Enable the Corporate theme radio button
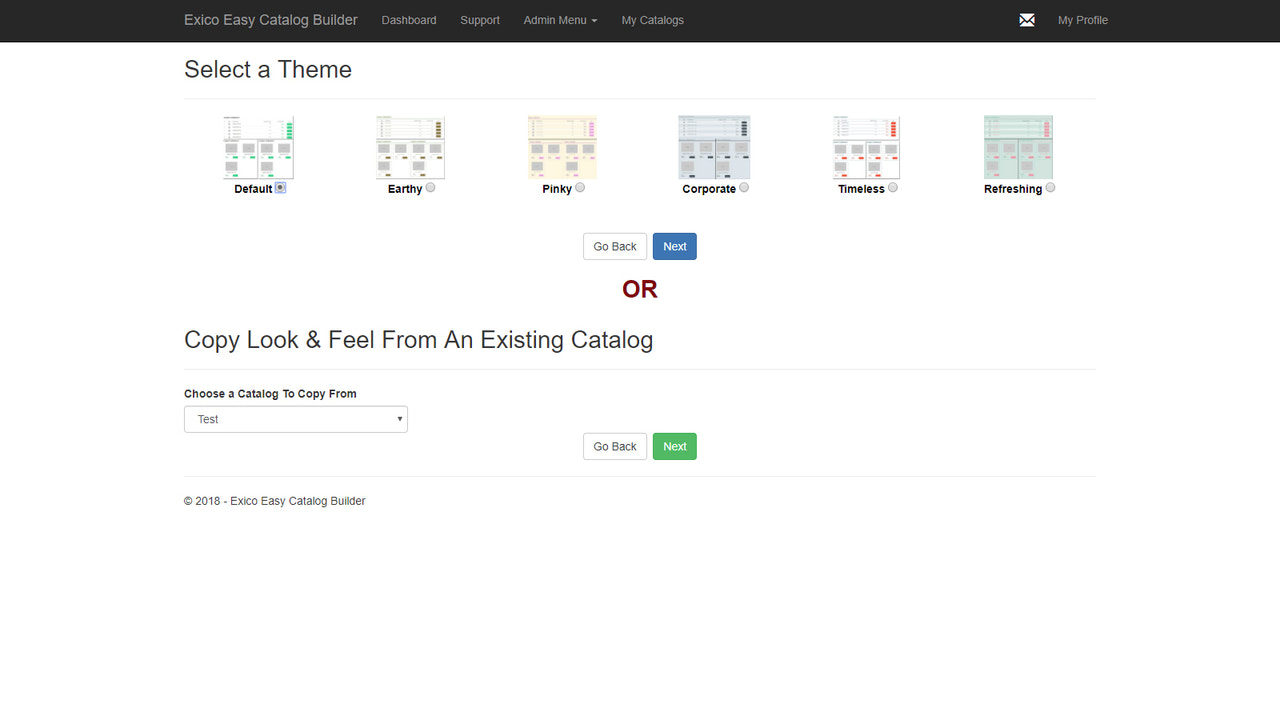 743,187
